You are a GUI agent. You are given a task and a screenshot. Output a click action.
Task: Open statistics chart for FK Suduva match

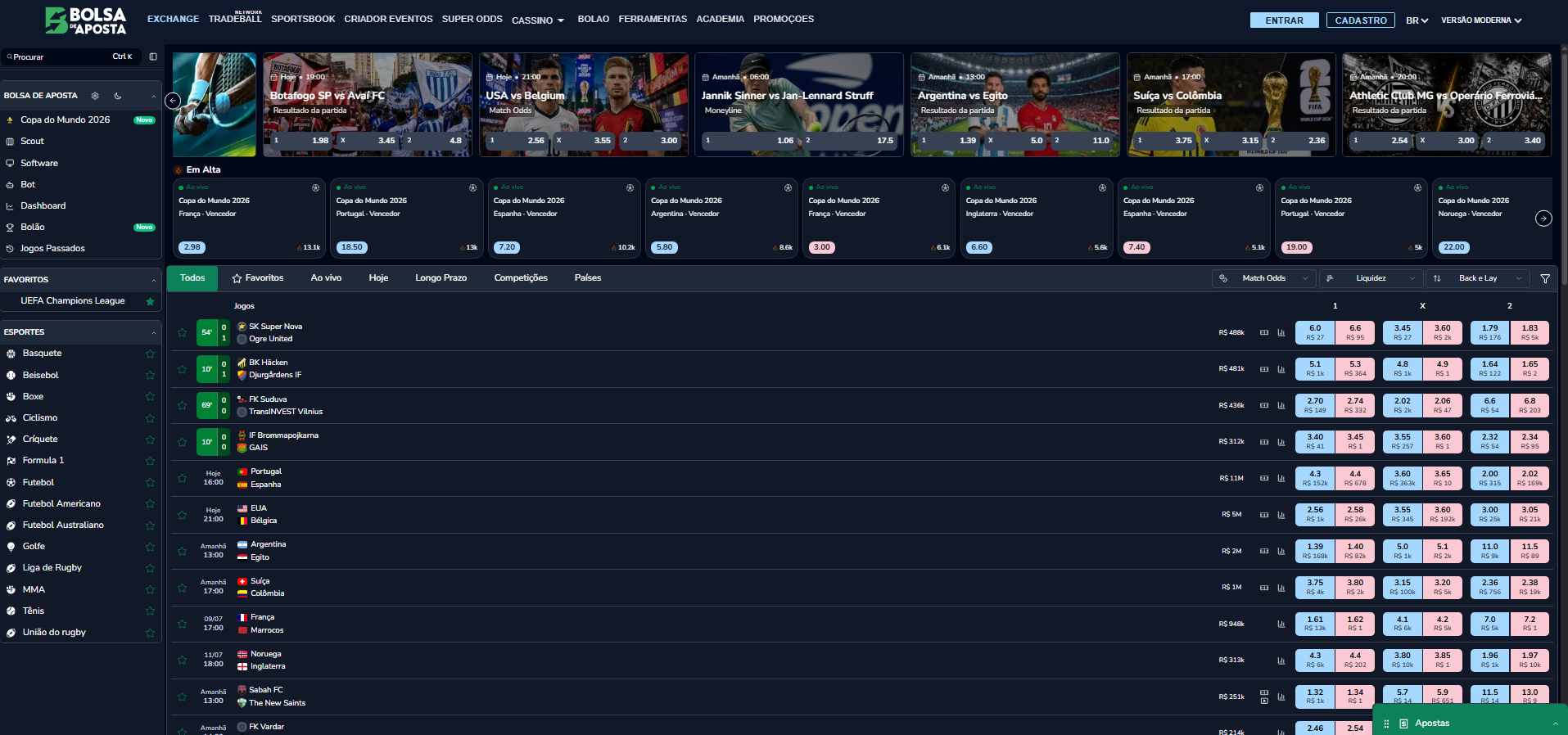1281,405
